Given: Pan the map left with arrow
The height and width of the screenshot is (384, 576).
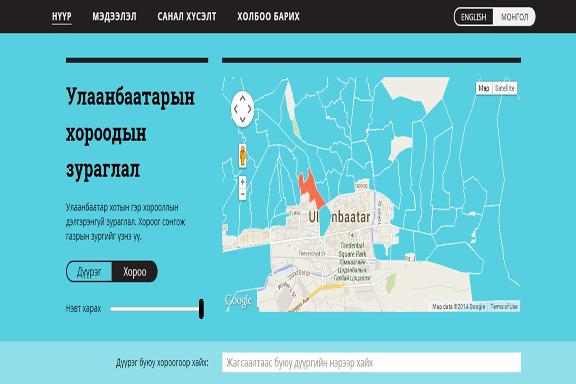Looking at the screenshot, I should coord(236,109).
